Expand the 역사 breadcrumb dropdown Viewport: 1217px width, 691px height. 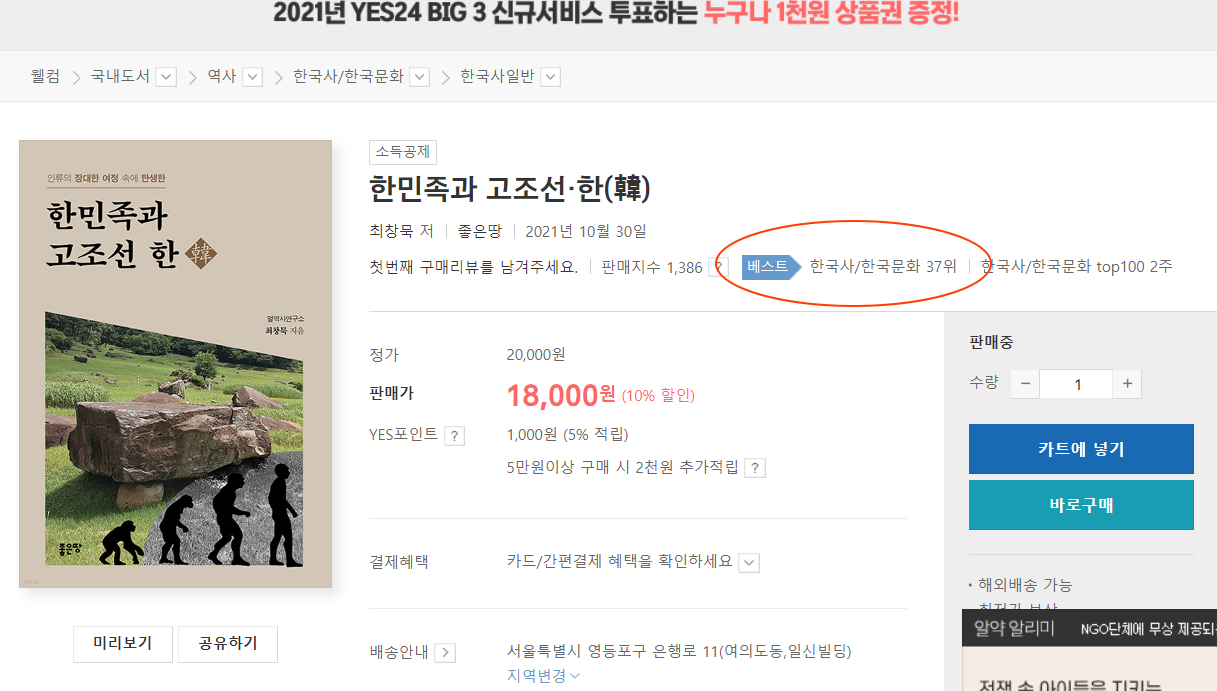252,77
